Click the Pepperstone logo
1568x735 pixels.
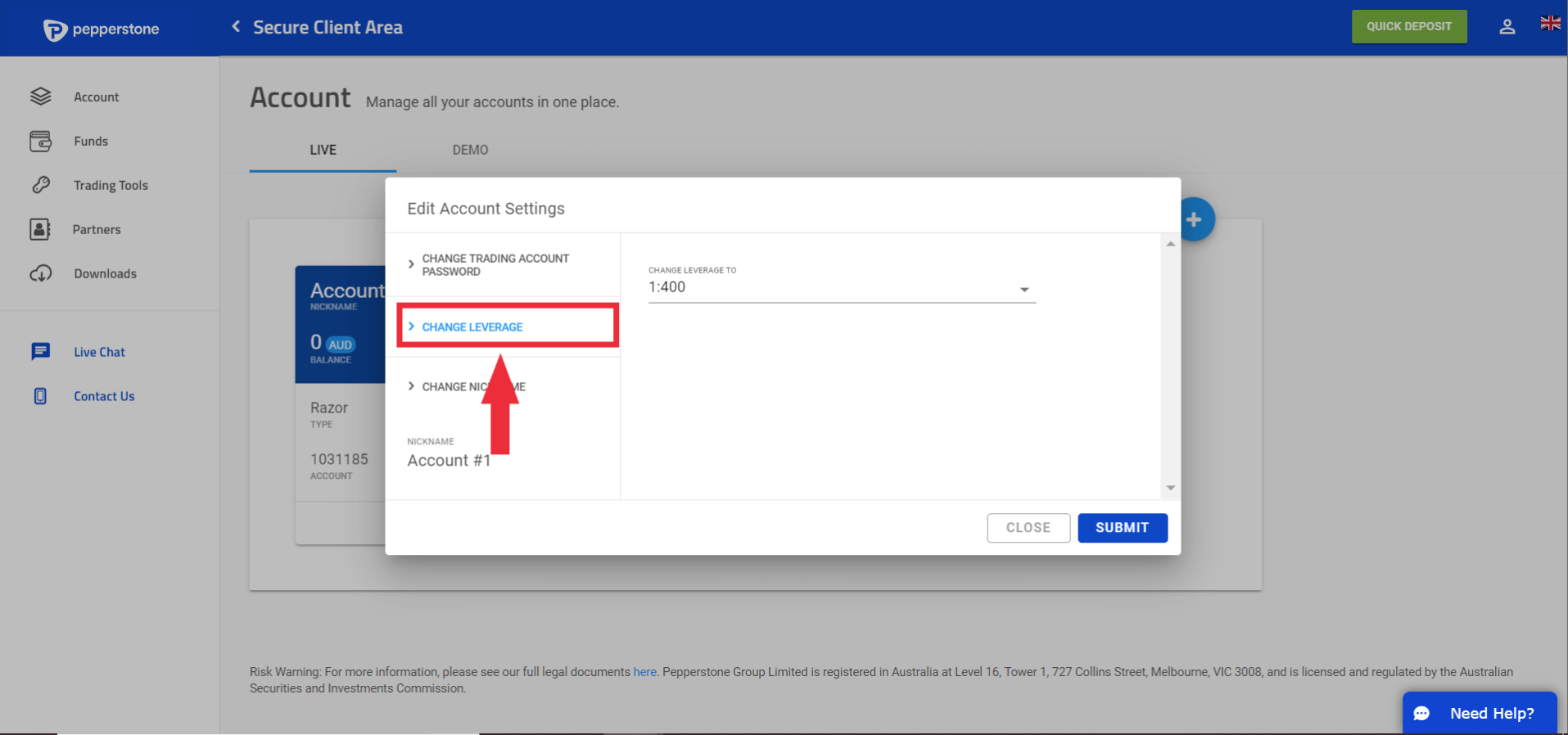tap(101, 29)
